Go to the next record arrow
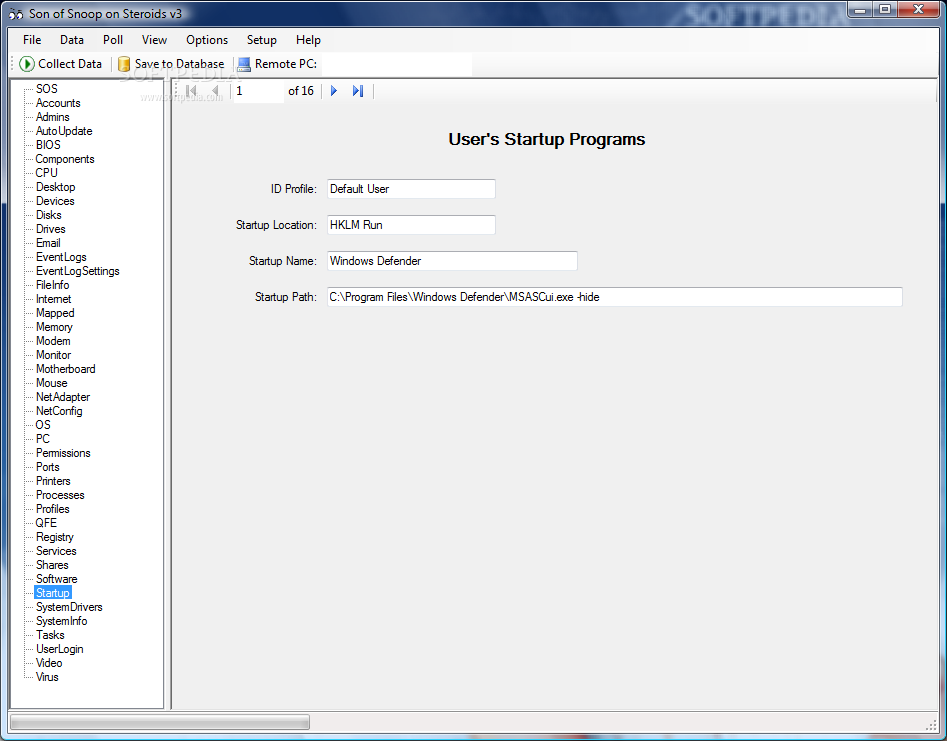 click(334, 91)
